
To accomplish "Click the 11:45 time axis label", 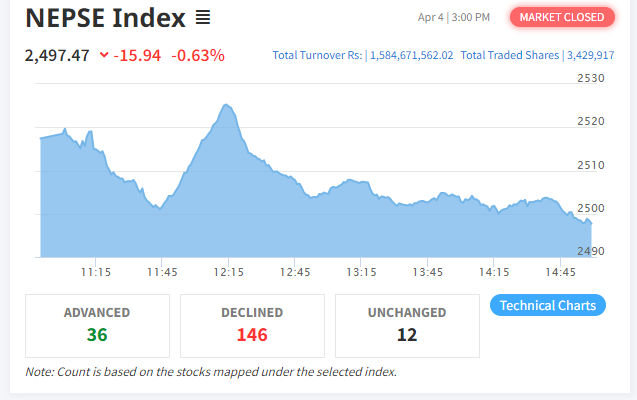I will [x=162, y=272].
